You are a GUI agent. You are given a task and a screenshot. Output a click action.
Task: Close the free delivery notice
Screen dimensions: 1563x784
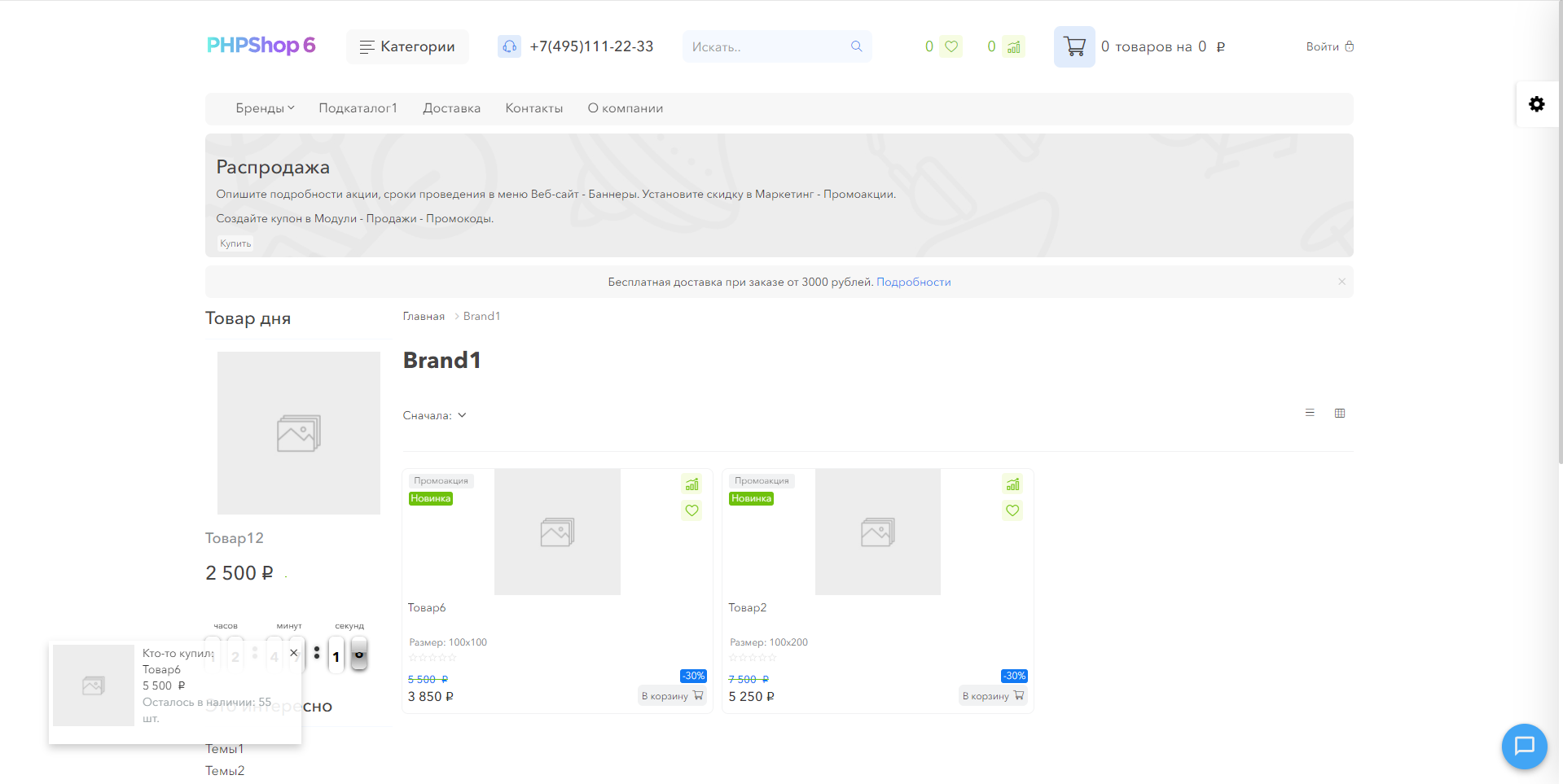(x=1341, y=282)
